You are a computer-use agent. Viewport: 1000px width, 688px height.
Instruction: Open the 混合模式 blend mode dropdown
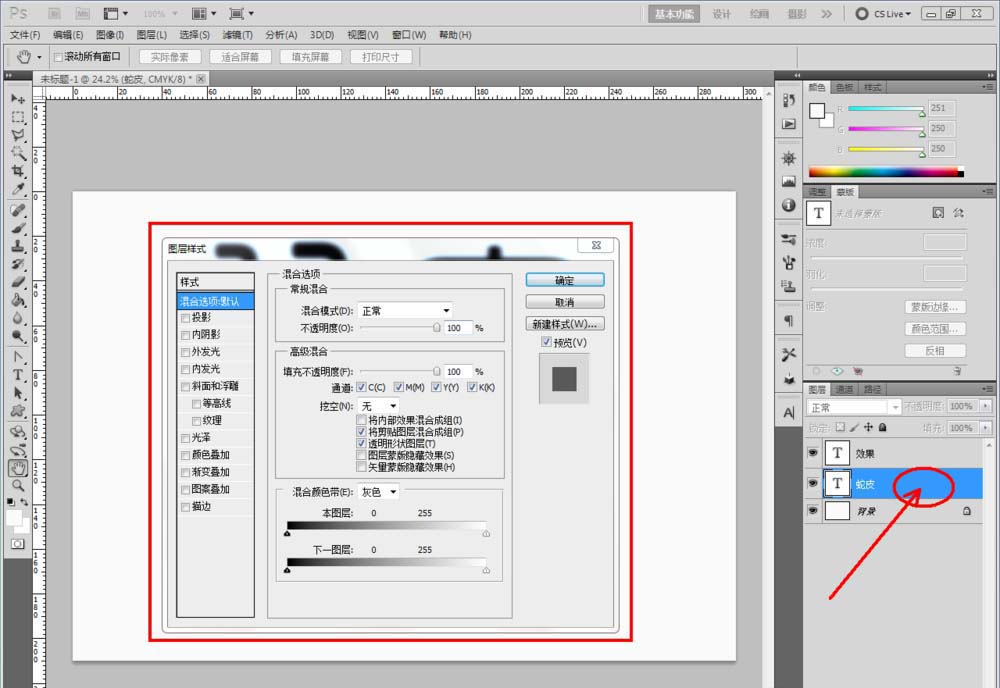click(x=405, y=311)
